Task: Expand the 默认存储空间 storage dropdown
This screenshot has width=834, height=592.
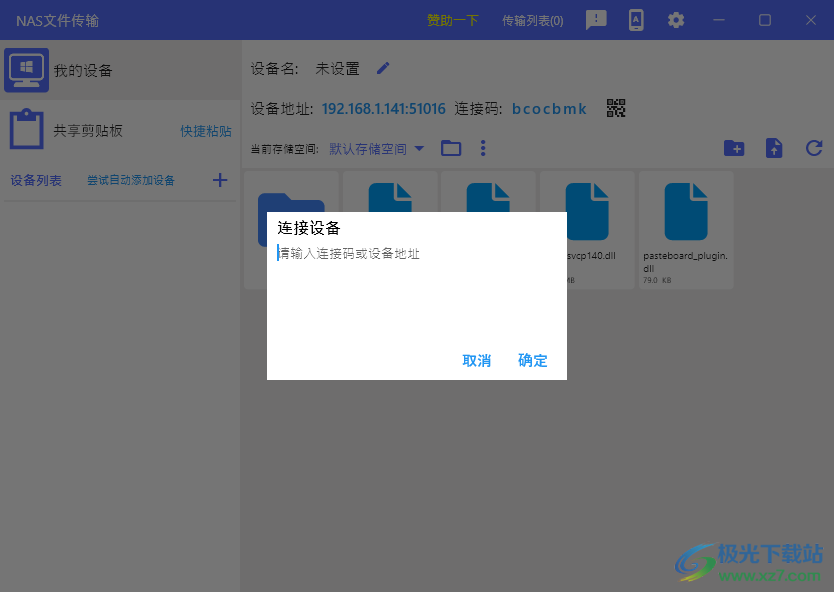Action: tap(377, 149)
